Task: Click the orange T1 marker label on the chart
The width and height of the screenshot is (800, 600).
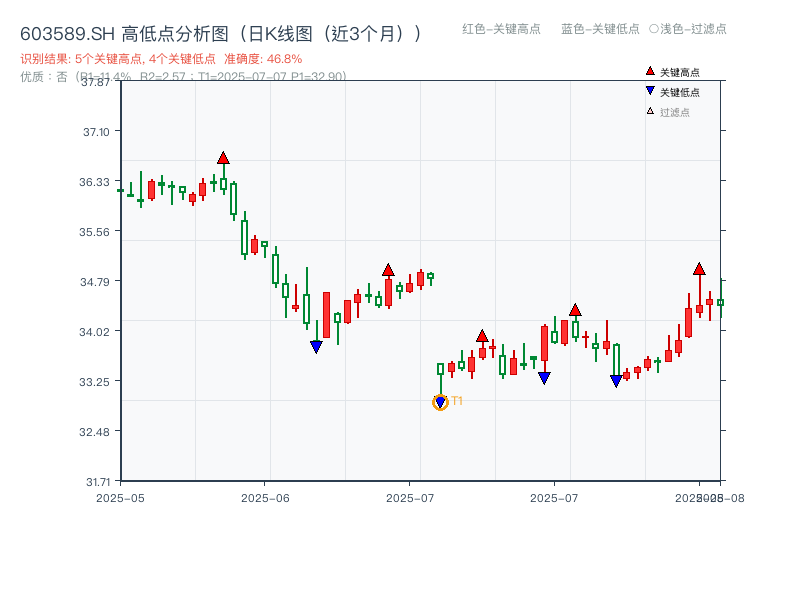Action: point(456,401)
